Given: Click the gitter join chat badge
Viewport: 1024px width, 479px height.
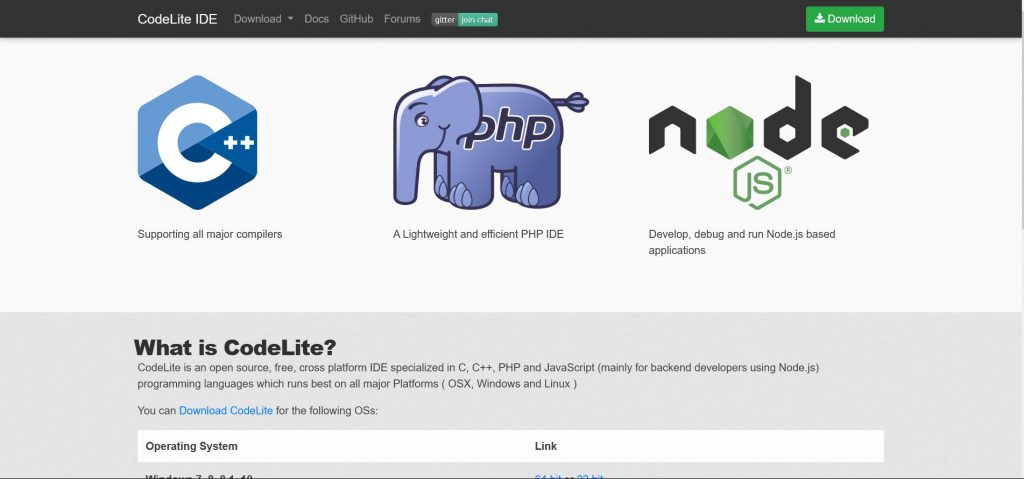Looking at the screenshot, I should 464,20.
